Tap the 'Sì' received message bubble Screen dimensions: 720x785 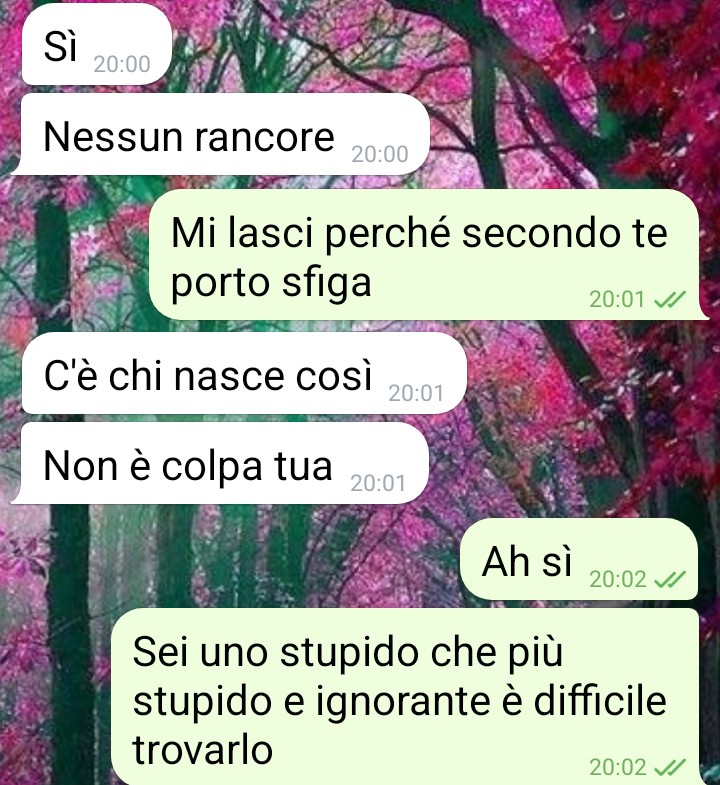point(97,44)
